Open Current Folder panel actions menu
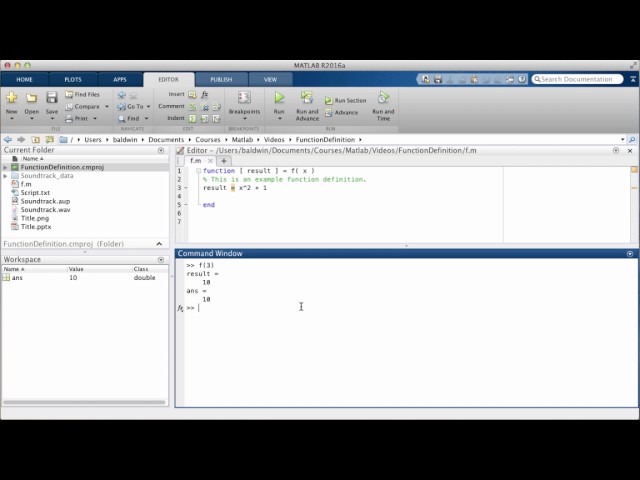This screenshot has height=480, width=640. [161, 151]
